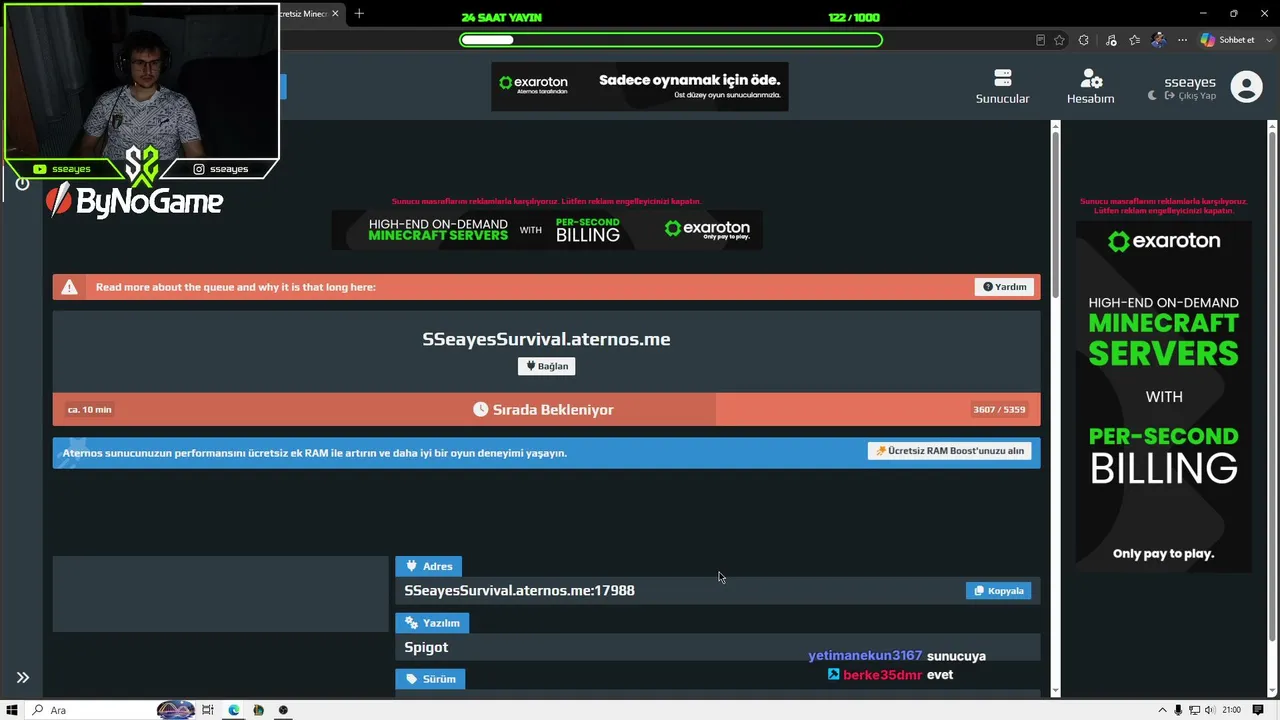This screenshot has height=720, width=1280.
Task: Open the Yardım help button
Action: (1004, 287)
